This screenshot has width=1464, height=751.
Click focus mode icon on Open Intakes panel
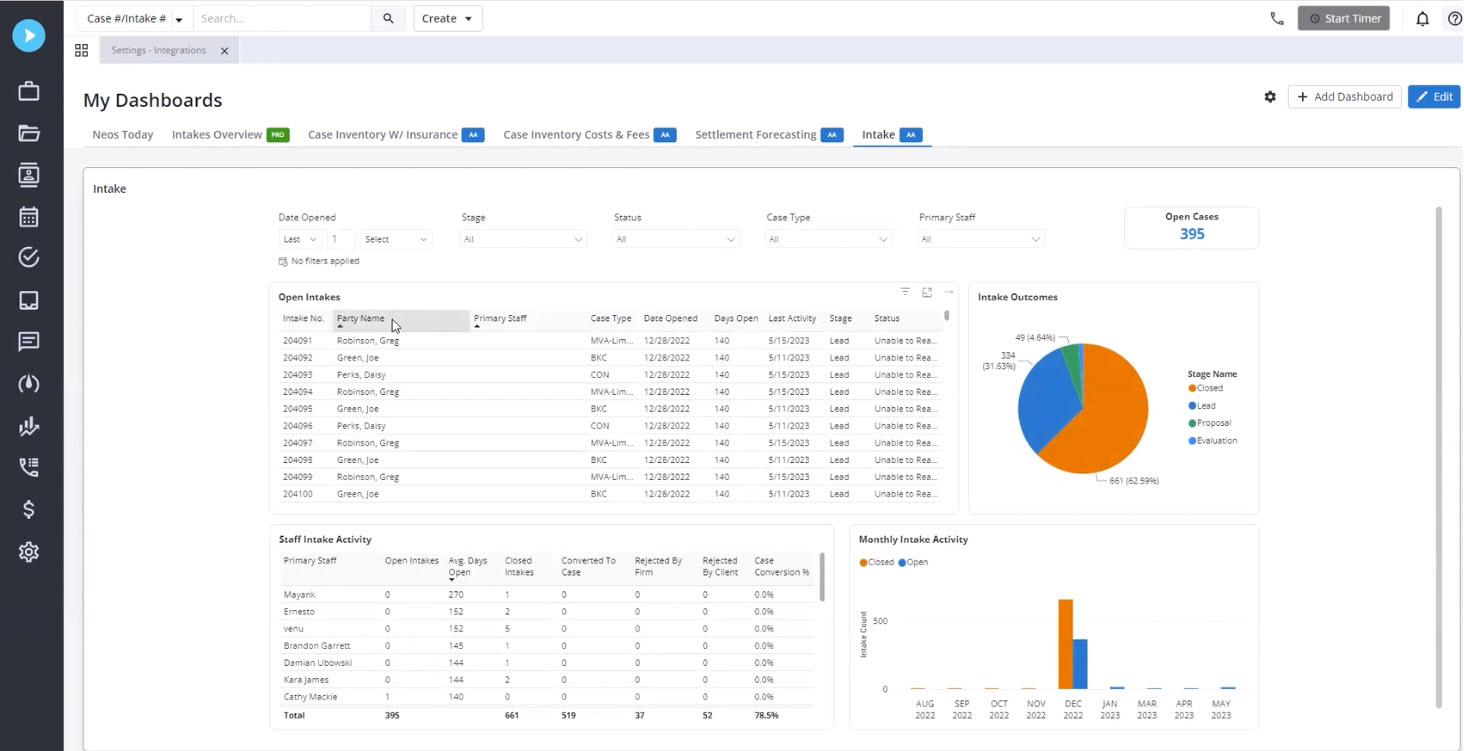[x=927, y=292]
